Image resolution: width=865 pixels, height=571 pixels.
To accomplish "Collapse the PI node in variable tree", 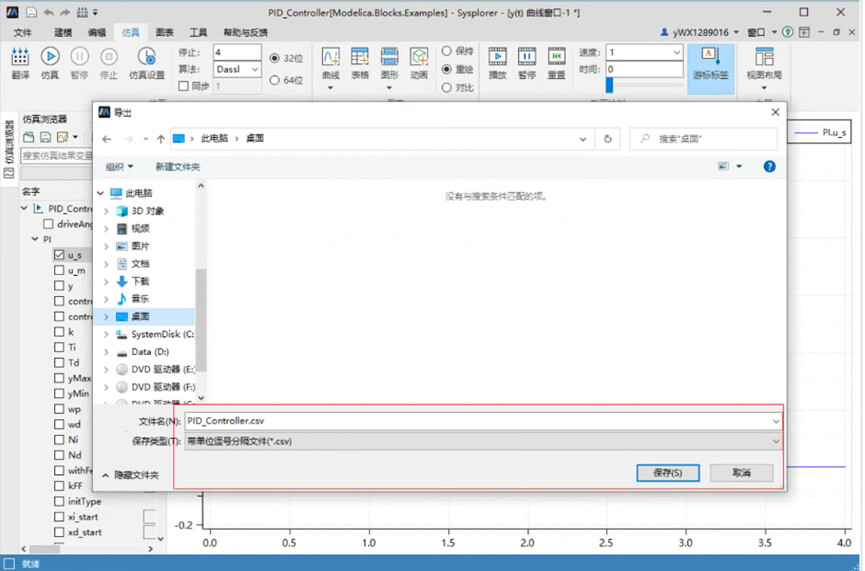I will [x=35, y=239].
